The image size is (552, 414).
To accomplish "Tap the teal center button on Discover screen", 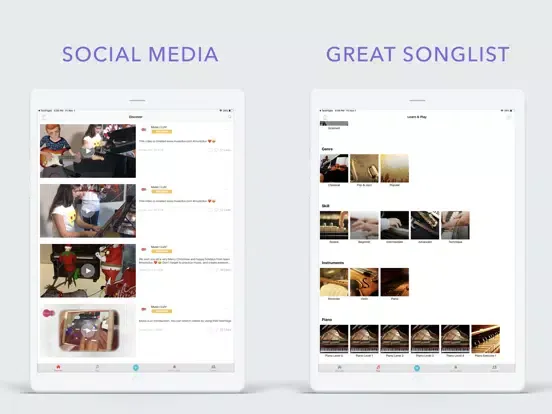I will [136, 368].
